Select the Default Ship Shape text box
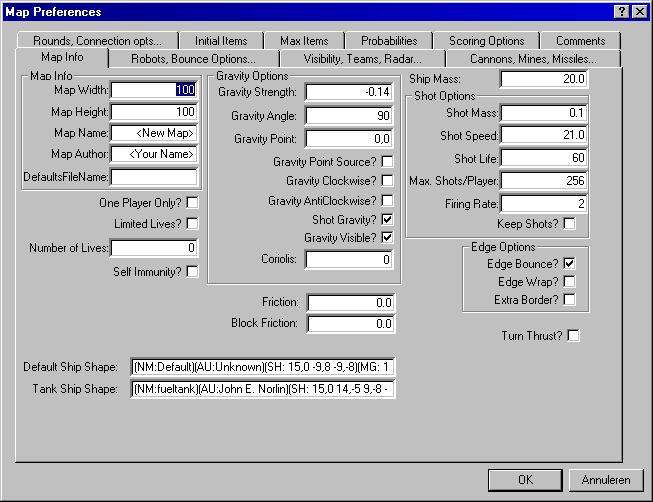Screen dimensions: 653x502 [264, 367]
